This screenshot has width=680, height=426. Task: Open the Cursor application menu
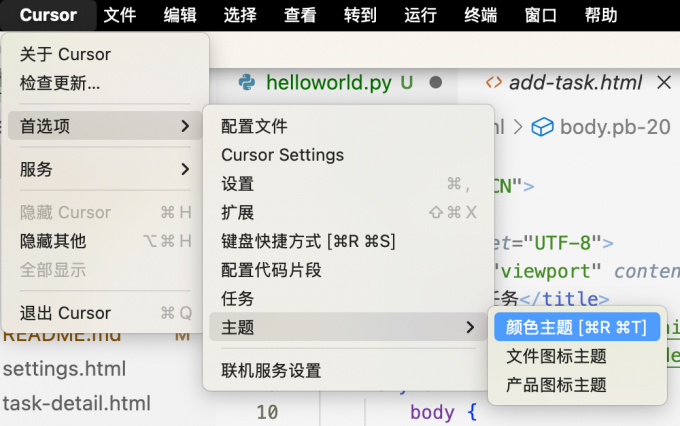pos(48,15)
